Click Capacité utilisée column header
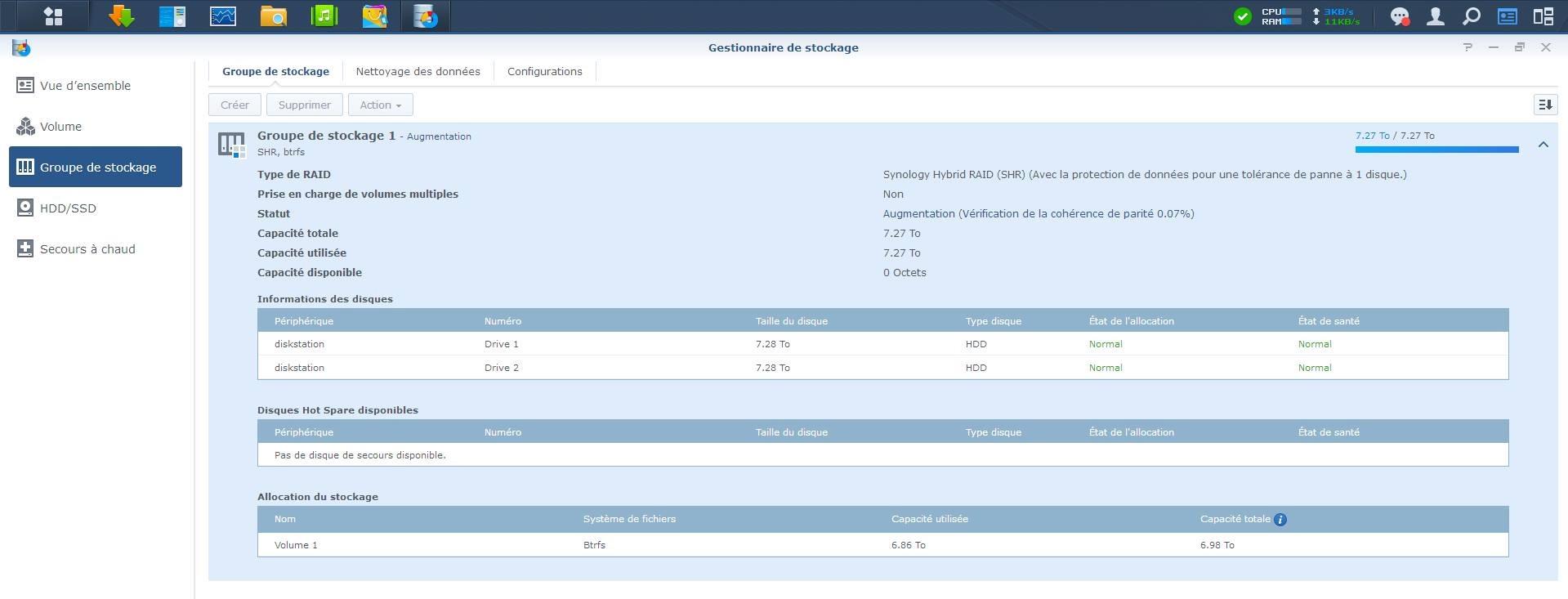Viewport: 1568px width, 599px height. tap(930, 519)
